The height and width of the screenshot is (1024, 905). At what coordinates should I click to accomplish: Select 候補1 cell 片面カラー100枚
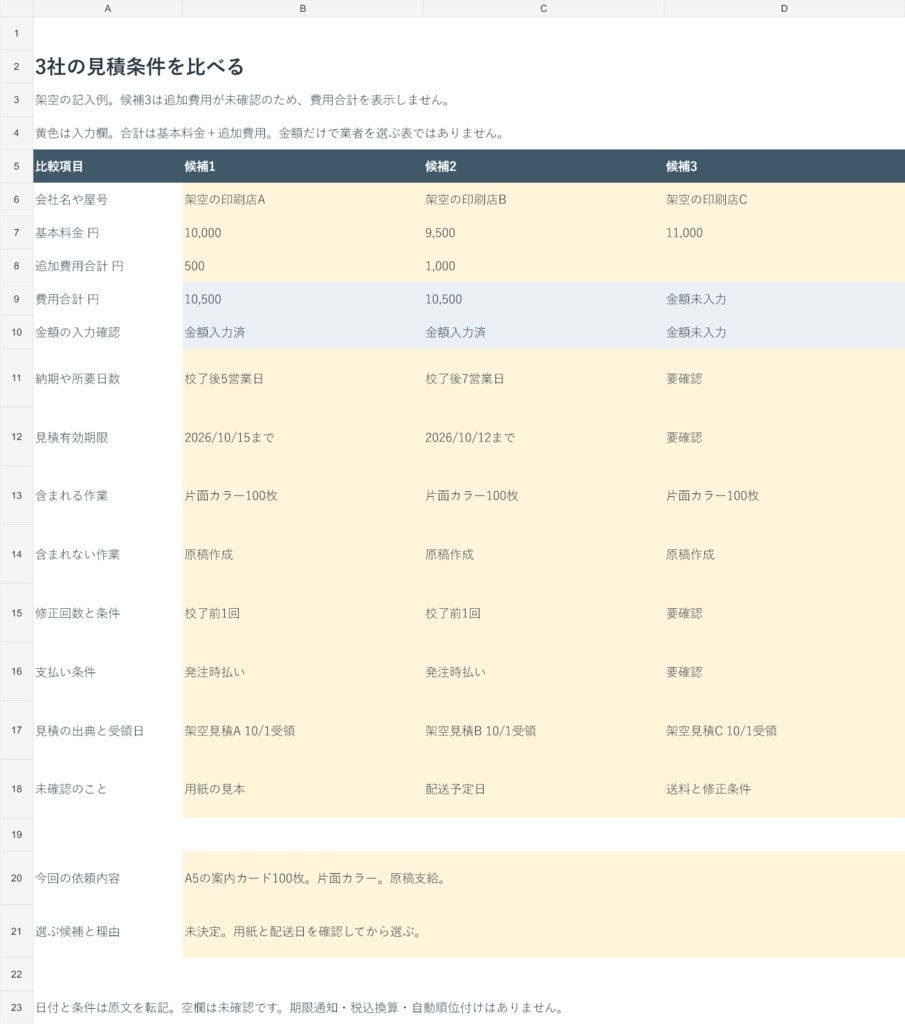[x=303, y=496]
